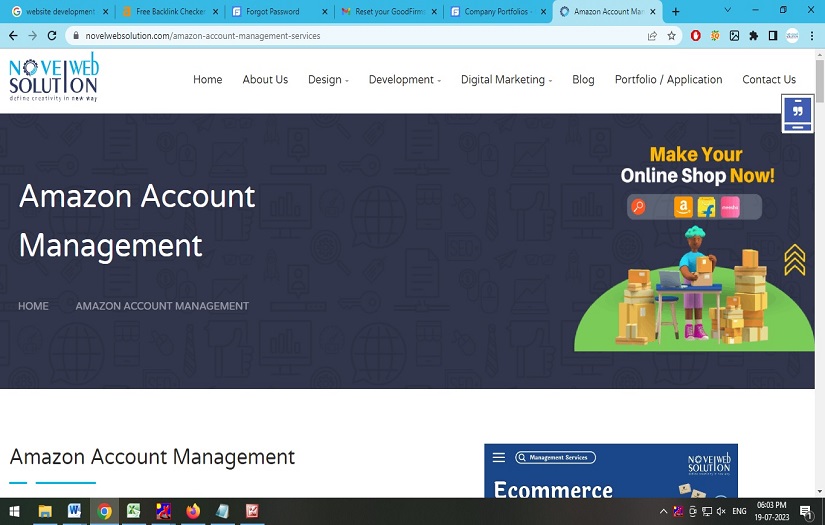Viewport: 825px width, 525px height.
Task: Open File Explorer from taskbar
Action: click(45, 511)
